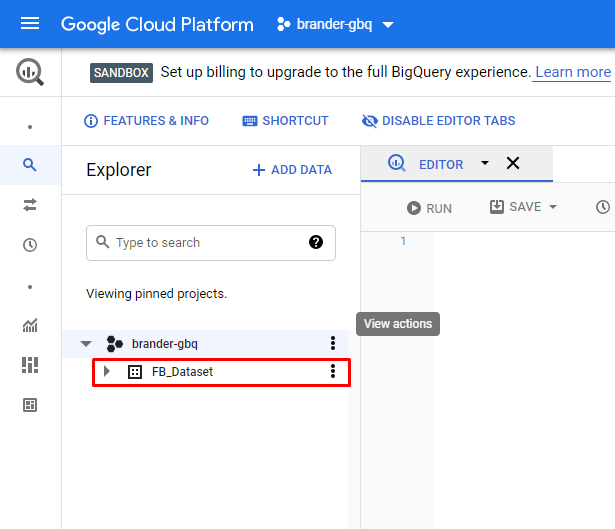Open Scheduled queries clock icon in sidebar
This screenshot has width=615, height=529.
30,245
